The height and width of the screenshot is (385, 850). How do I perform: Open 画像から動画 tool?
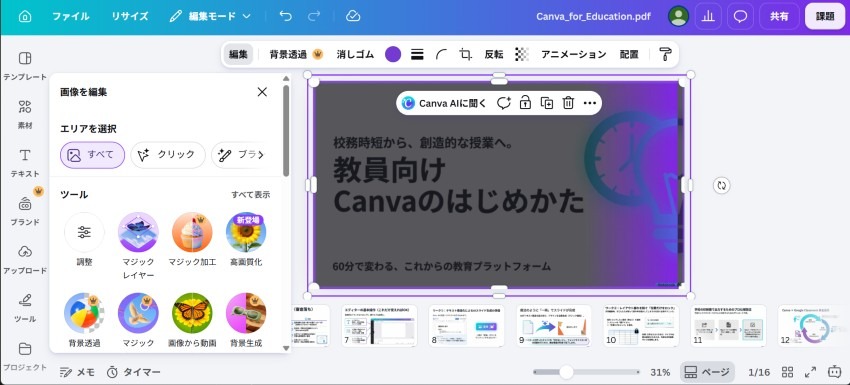(192, 320)
